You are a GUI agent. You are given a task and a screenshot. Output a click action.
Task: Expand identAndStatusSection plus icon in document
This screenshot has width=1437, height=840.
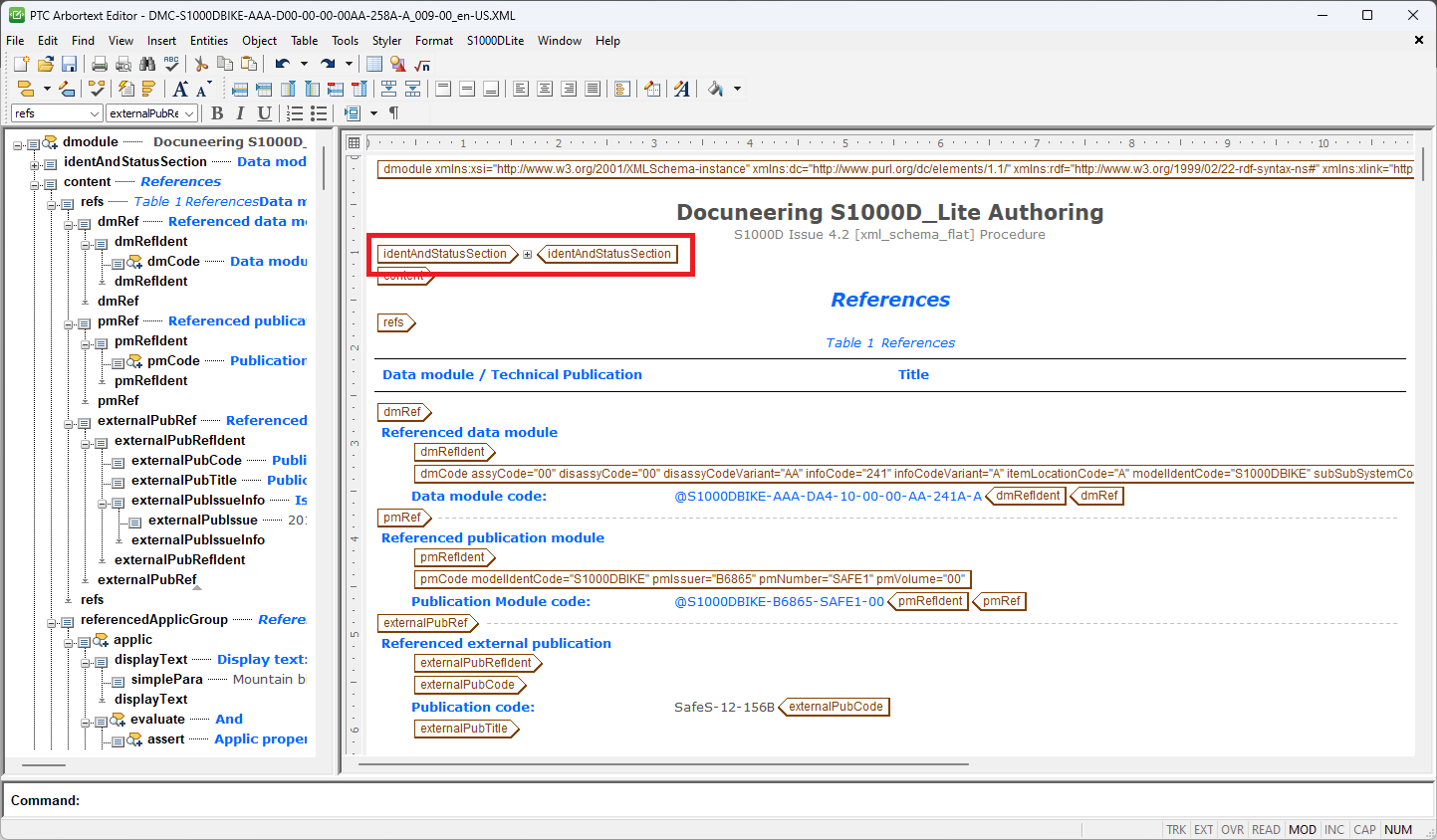528,254
